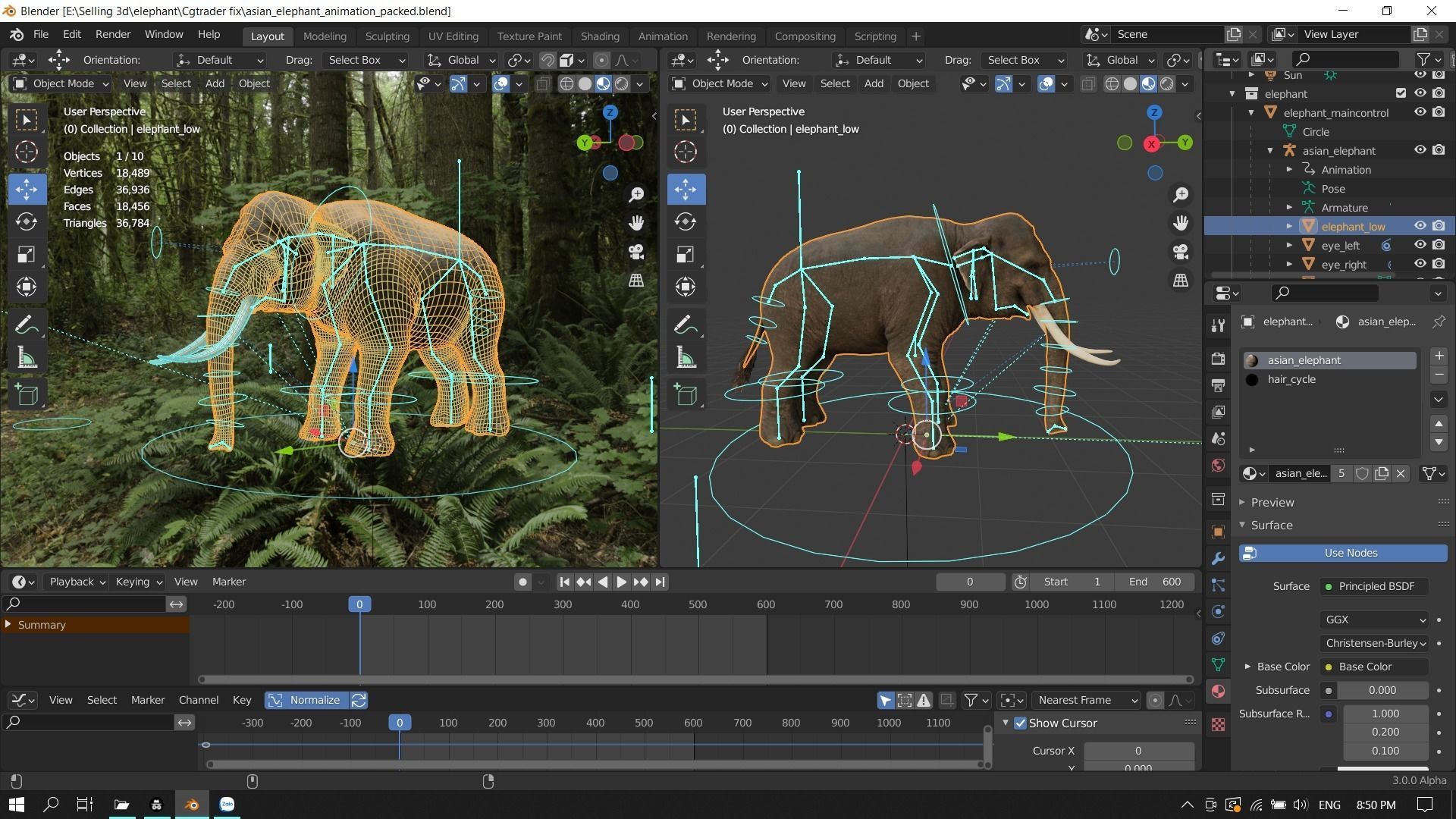Select the Rotate tool in right viewport
The width and height of the screenshot is (1456, 819).
686,221
